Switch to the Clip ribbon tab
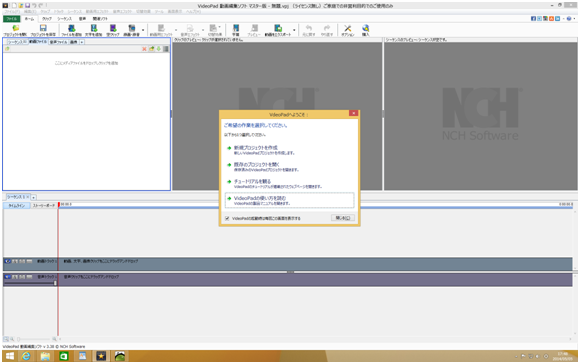The height and width of the screenshot is (364, 580). [x=47, y=18]
